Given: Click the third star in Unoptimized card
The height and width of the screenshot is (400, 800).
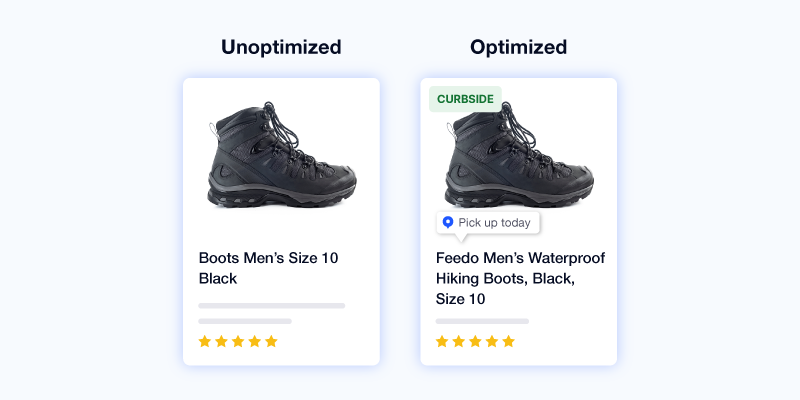Looking at the screenshot, I should [x=238, y=341].
